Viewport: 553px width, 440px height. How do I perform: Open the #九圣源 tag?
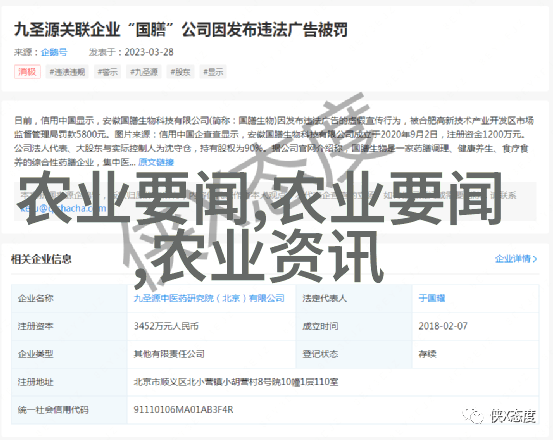[144, 72]
